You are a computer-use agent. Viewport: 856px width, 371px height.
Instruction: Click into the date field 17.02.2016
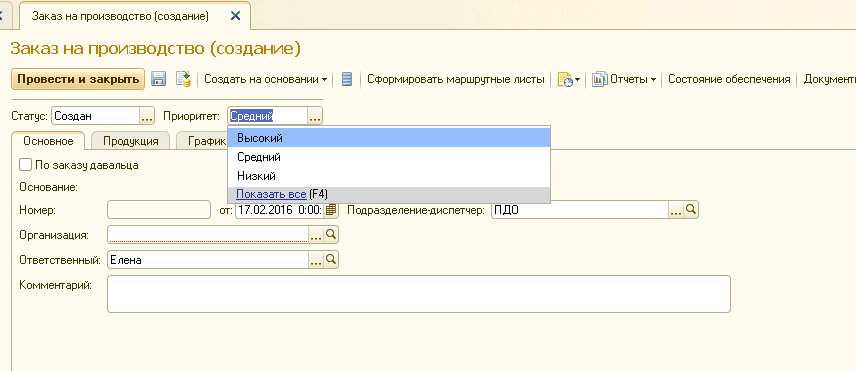280,210
